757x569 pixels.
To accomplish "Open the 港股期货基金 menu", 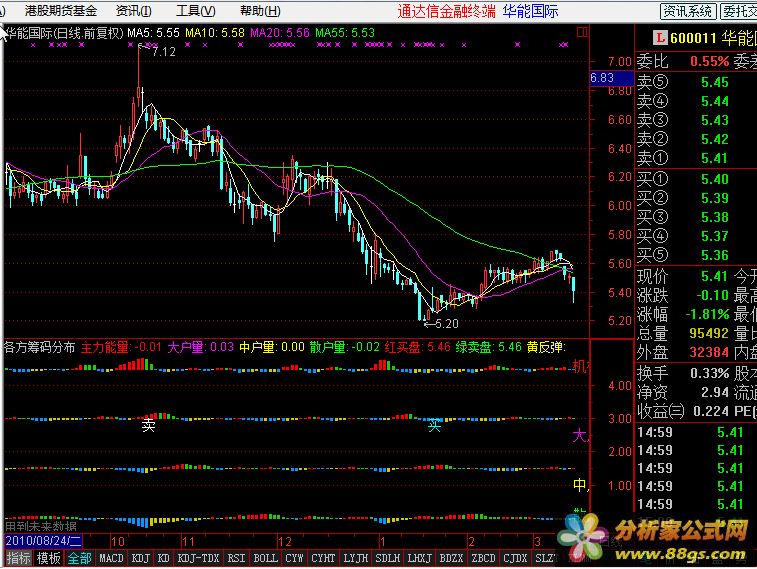I will [x=61, y=11].
